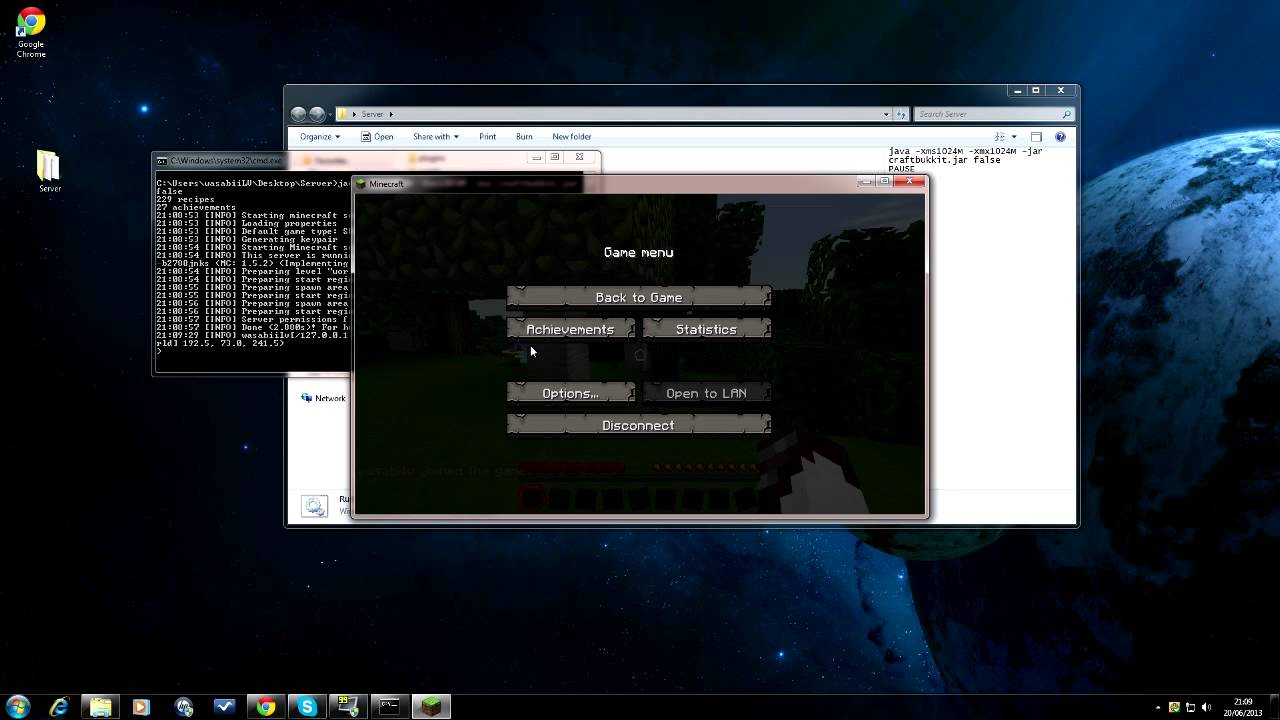Open Minecraft Options
Screen dimensions: 1280x720
tap(570, 393)
